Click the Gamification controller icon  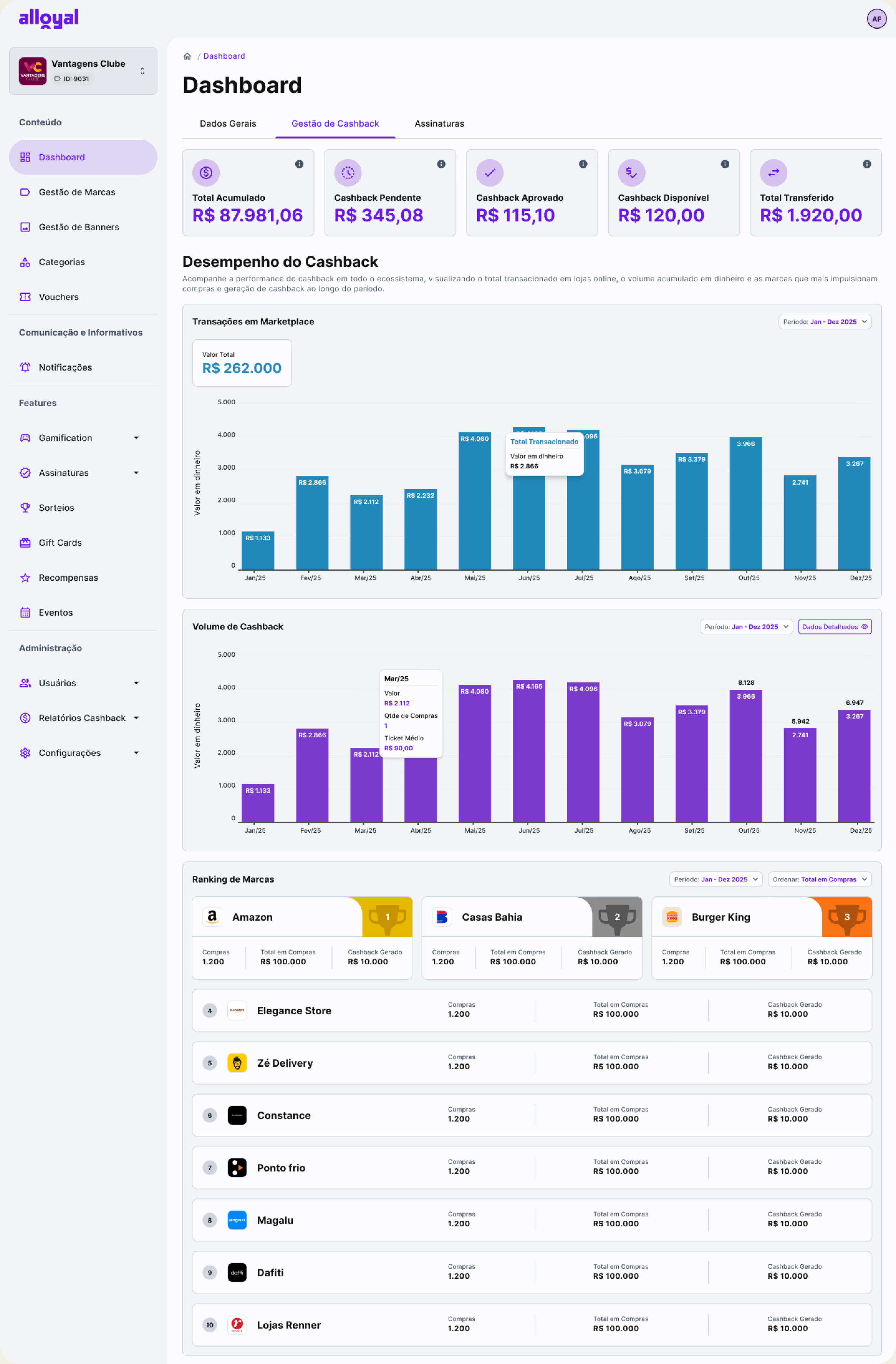pyautogui.click(x=25, y=438)
